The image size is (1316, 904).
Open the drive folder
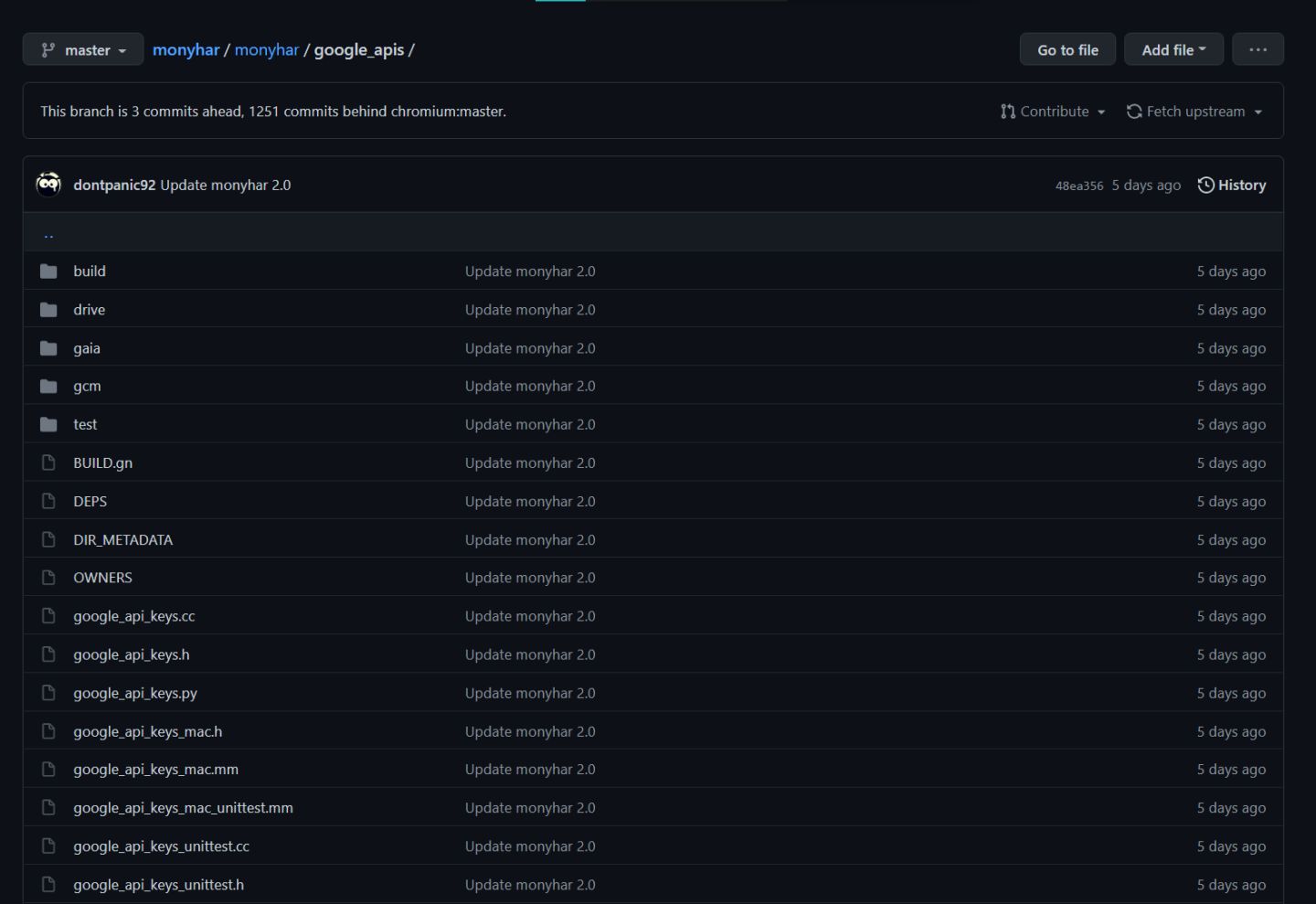click(90, 310)
